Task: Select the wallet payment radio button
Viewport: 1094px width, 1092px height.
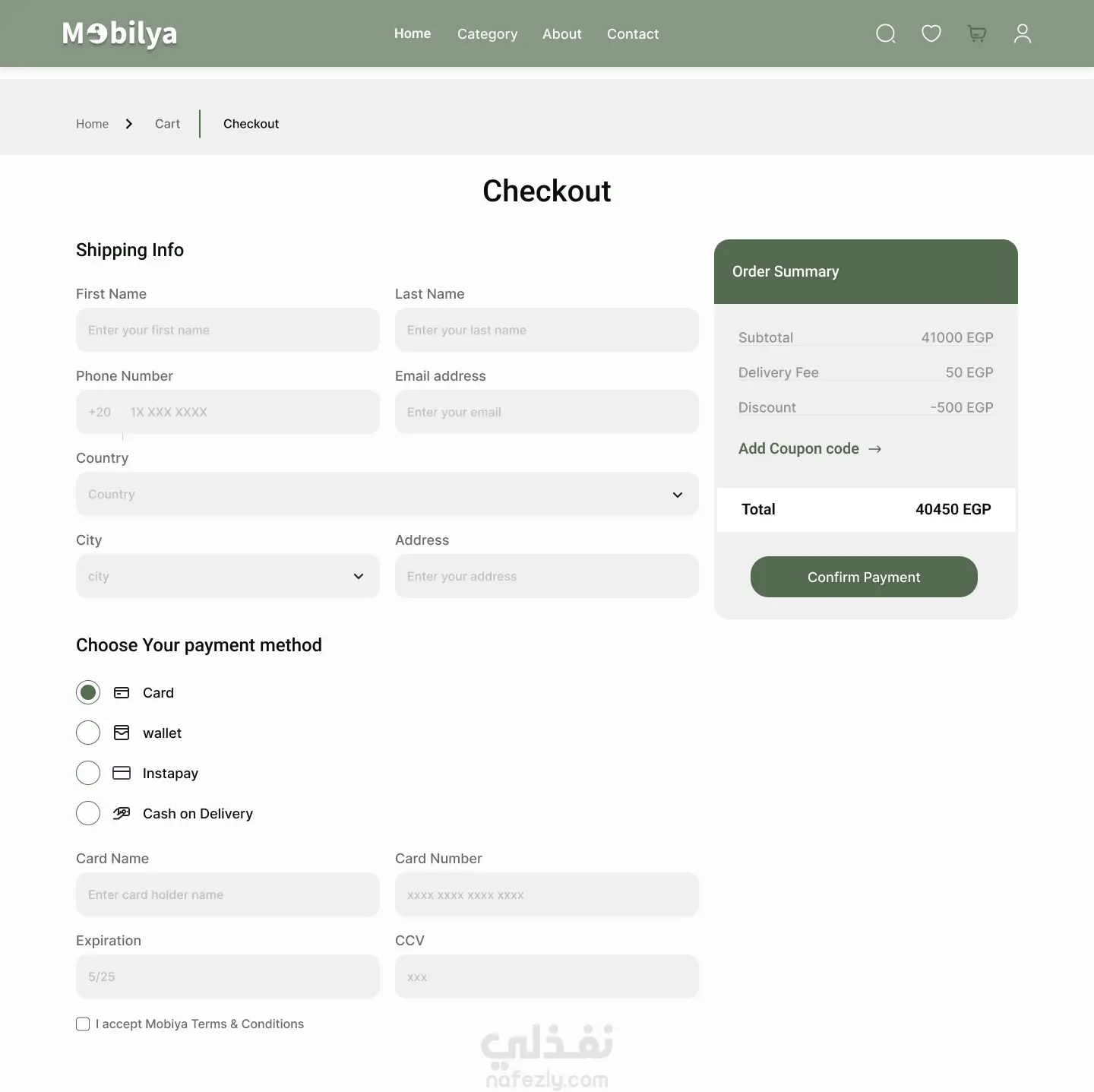Action: (x=88, y=733)
